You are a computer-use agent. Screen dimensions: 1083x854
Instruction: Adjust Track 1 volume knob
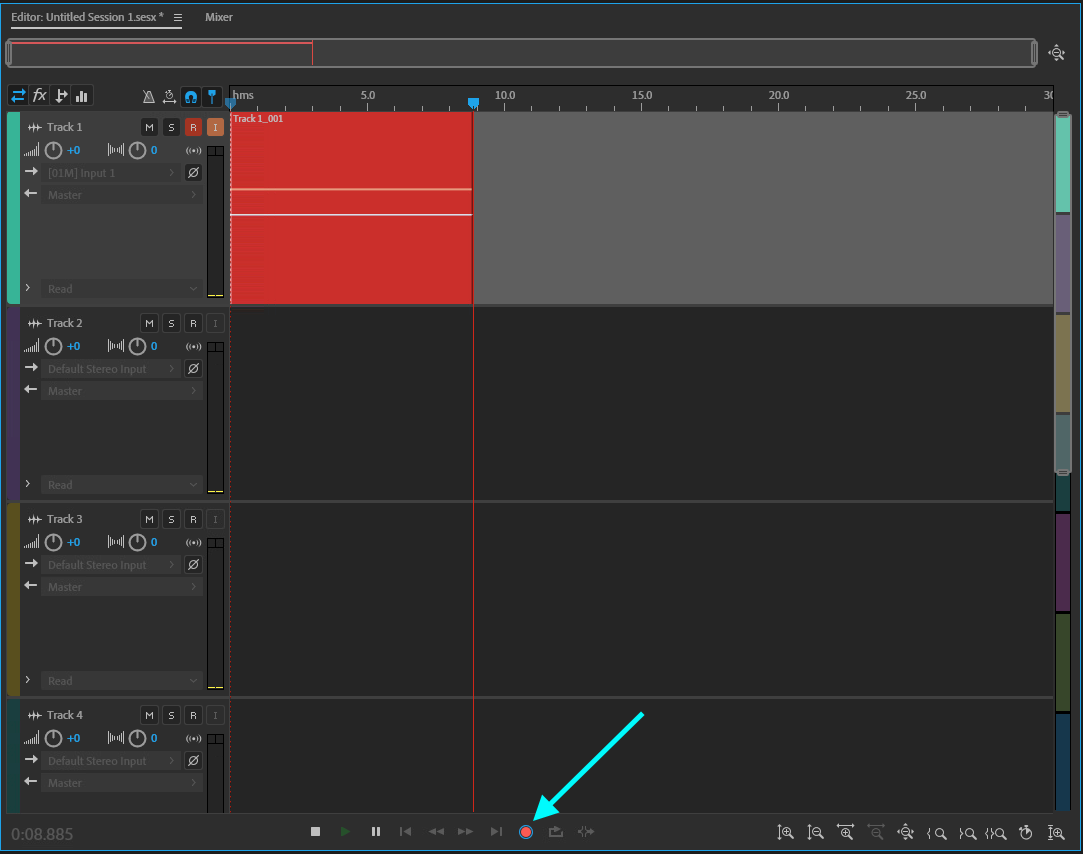click(53, 150)
